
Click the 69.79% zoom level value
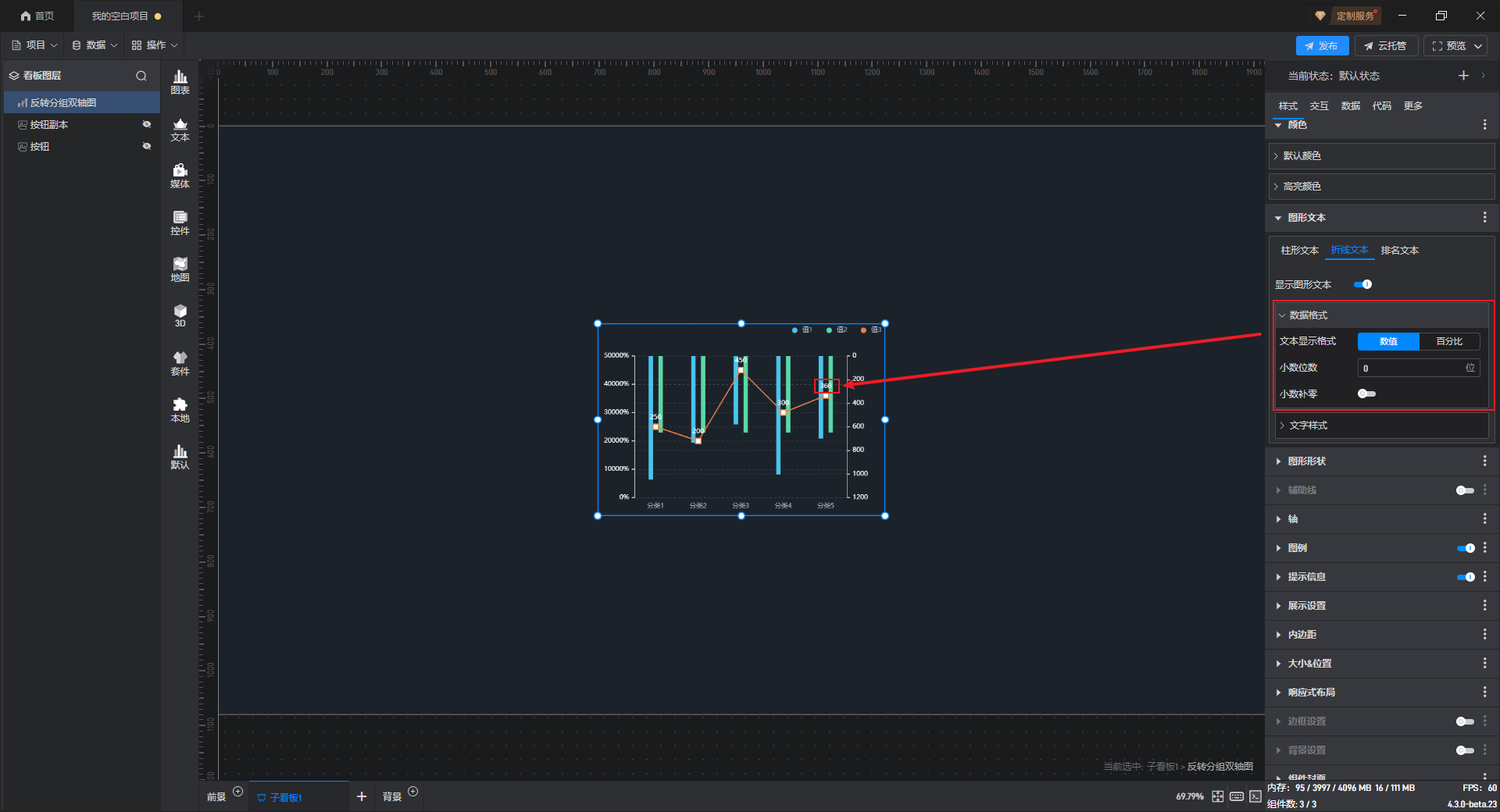pyautogui.click(x=1190, y=796)
